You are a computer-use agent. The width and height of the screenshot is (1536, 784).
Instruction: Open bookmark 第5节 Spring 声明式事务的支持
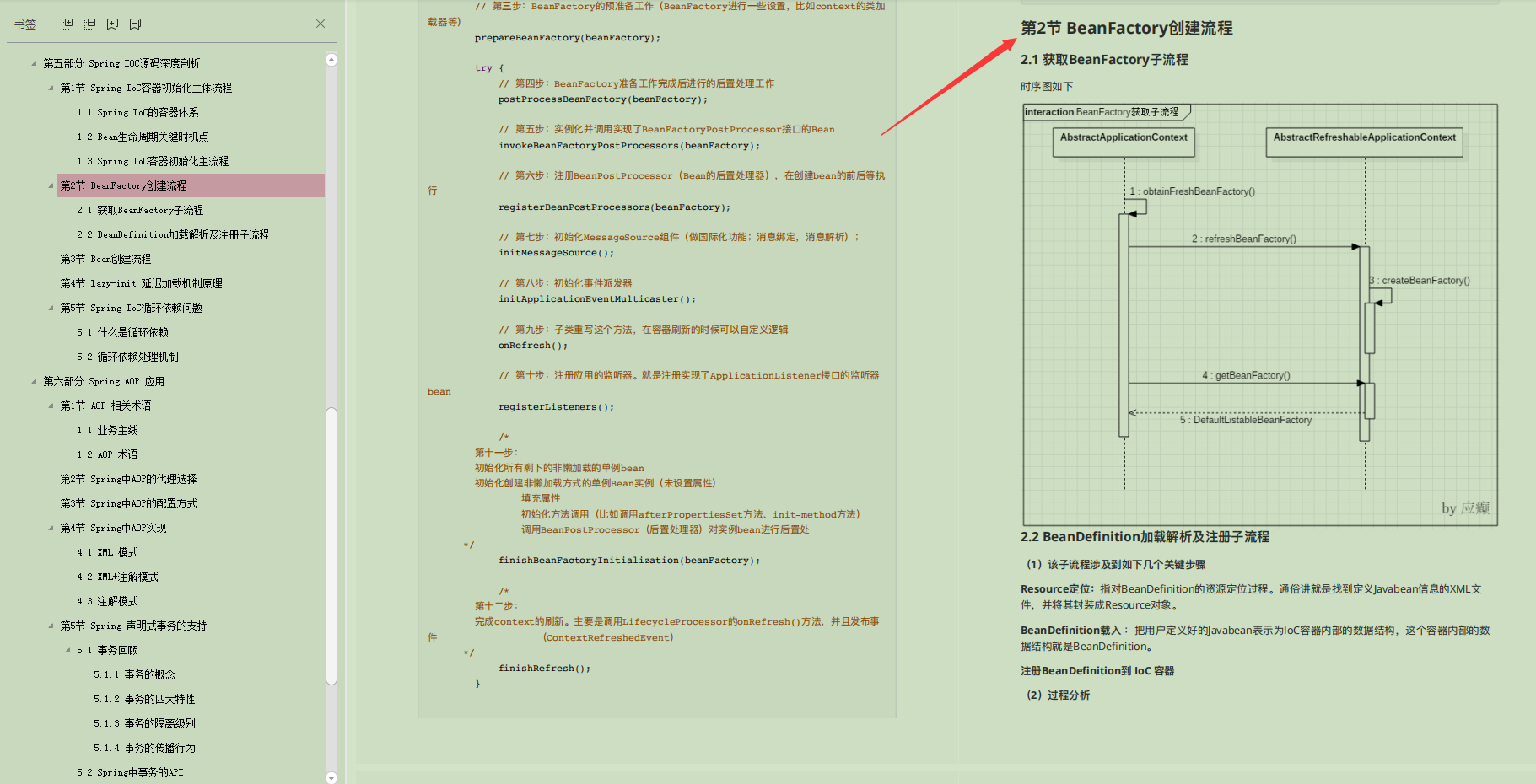[x=133, y=626]
